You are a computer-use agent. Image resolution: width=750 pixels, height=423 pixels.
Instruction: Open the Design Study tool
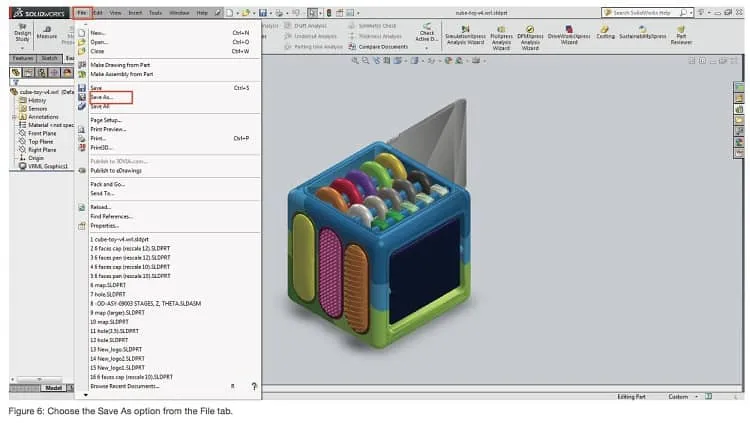tap(22, 33)
